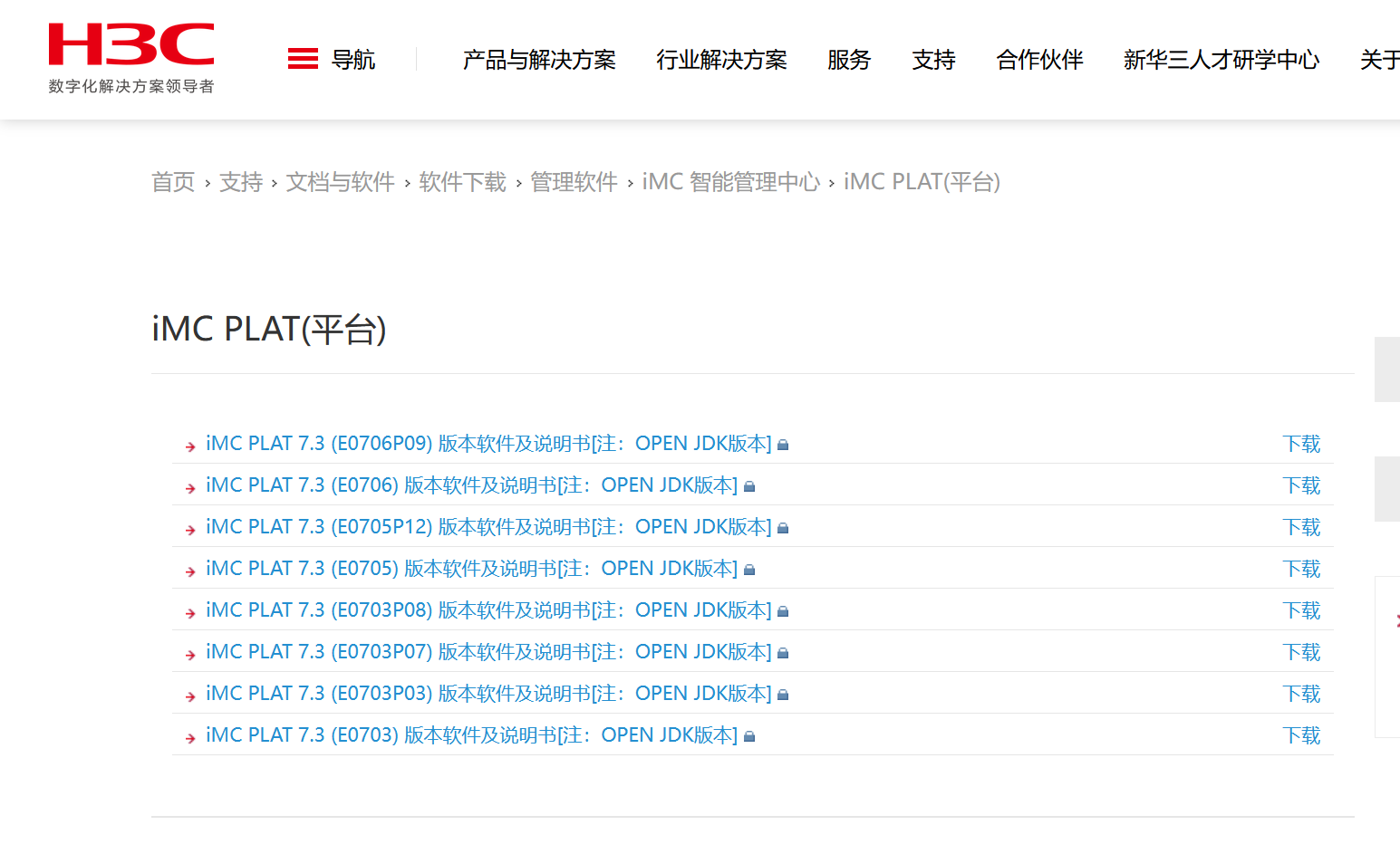1400x854 pixels.
Task: Open the 行业解决方案 menu
Action: click(x=721, y=60)
